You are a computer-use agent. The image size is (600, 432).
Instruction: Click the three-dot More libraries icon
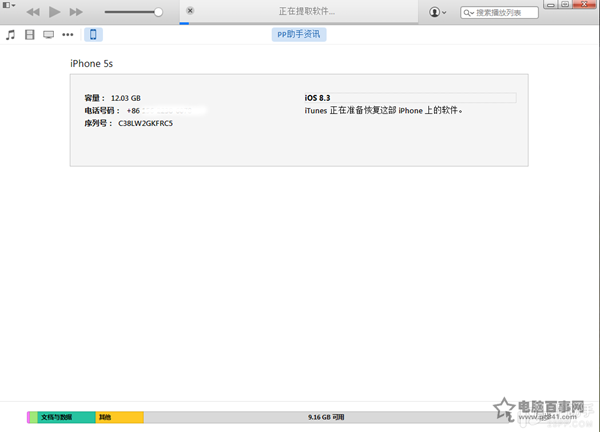[68, 35]
